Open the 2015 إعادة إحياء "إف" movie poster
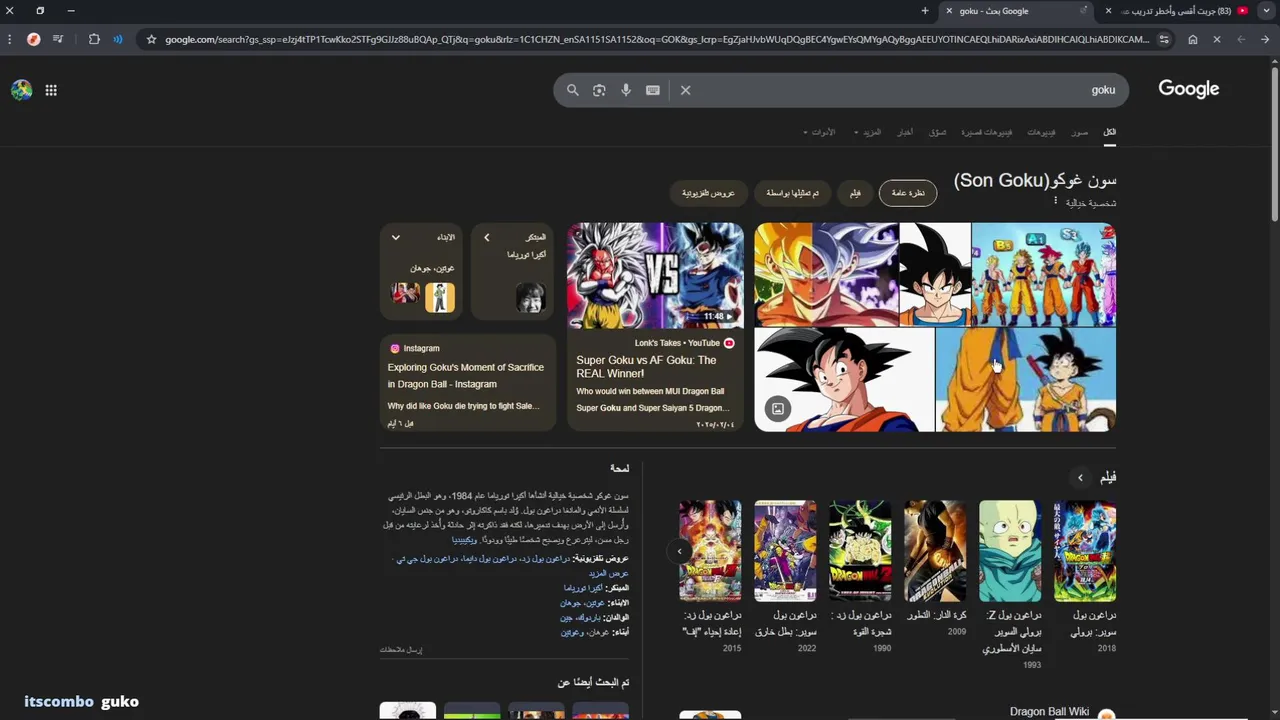Screen dimensions: 1280x720 click(x=710, y=552)
